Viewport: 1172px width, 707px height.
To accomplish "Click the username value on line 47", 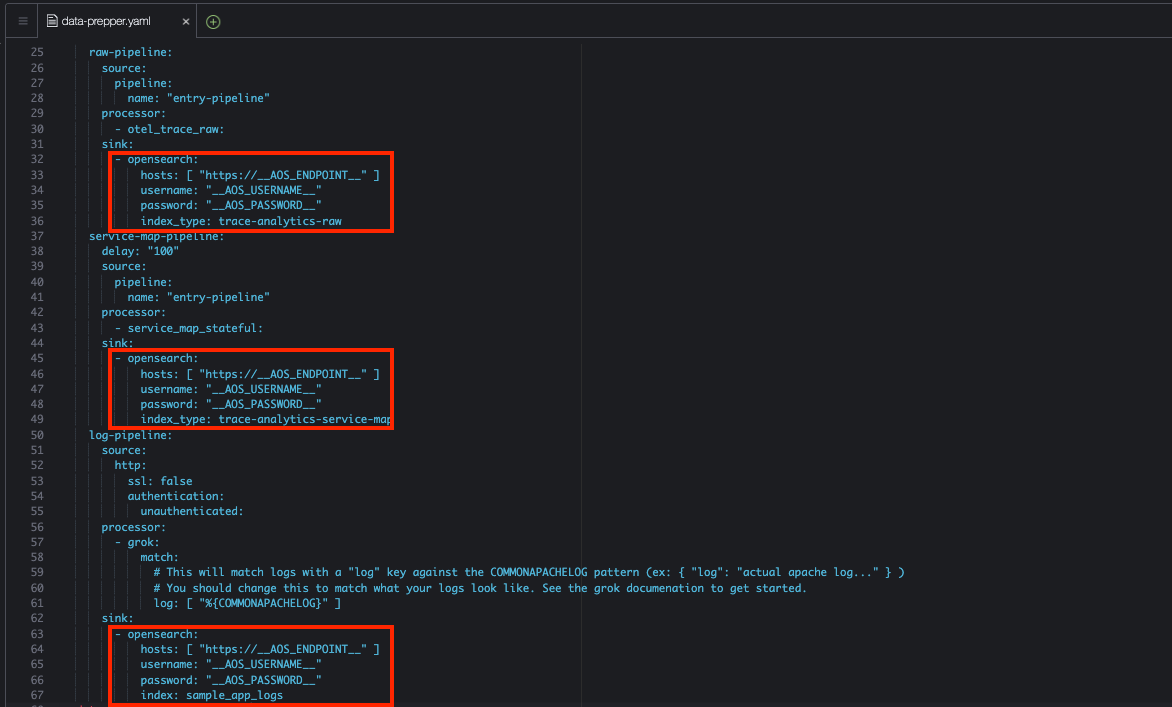I will [263, 389].
